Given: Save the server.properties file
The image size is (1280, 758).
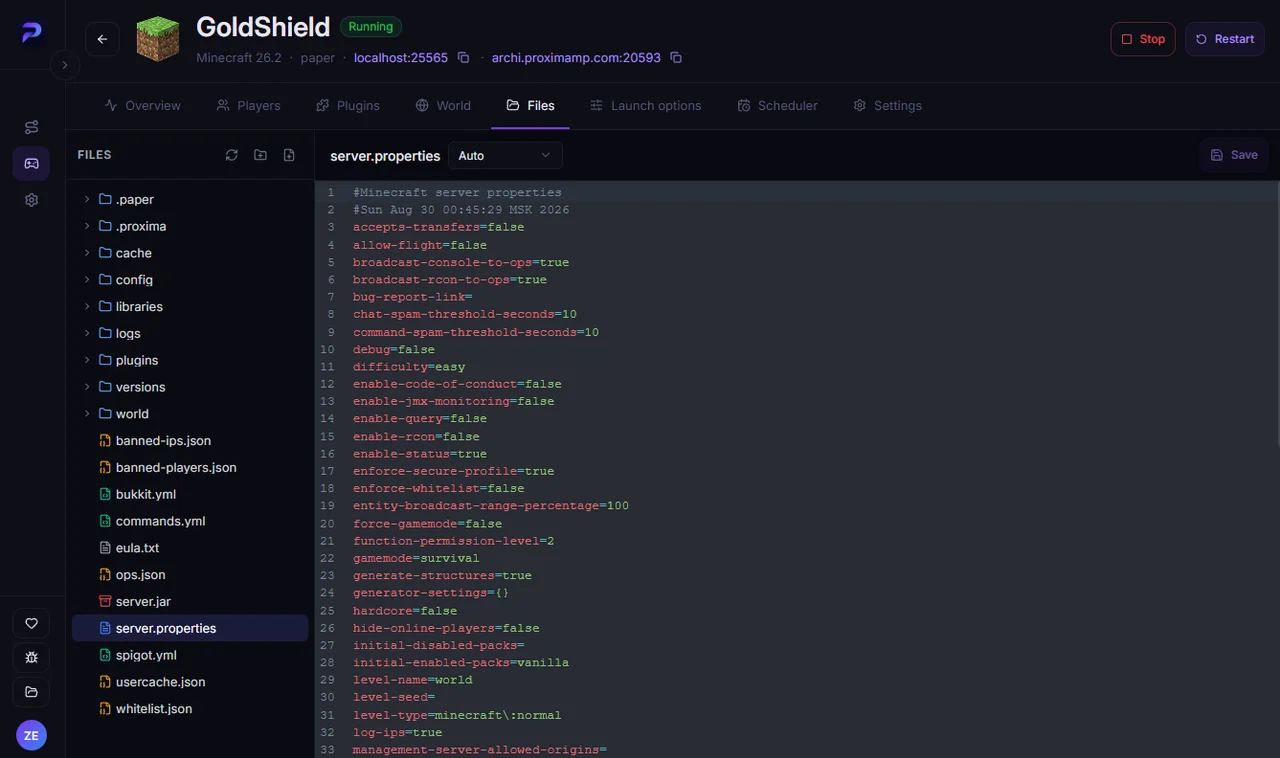Looking at the screenshot, I should click(1234, 155).
